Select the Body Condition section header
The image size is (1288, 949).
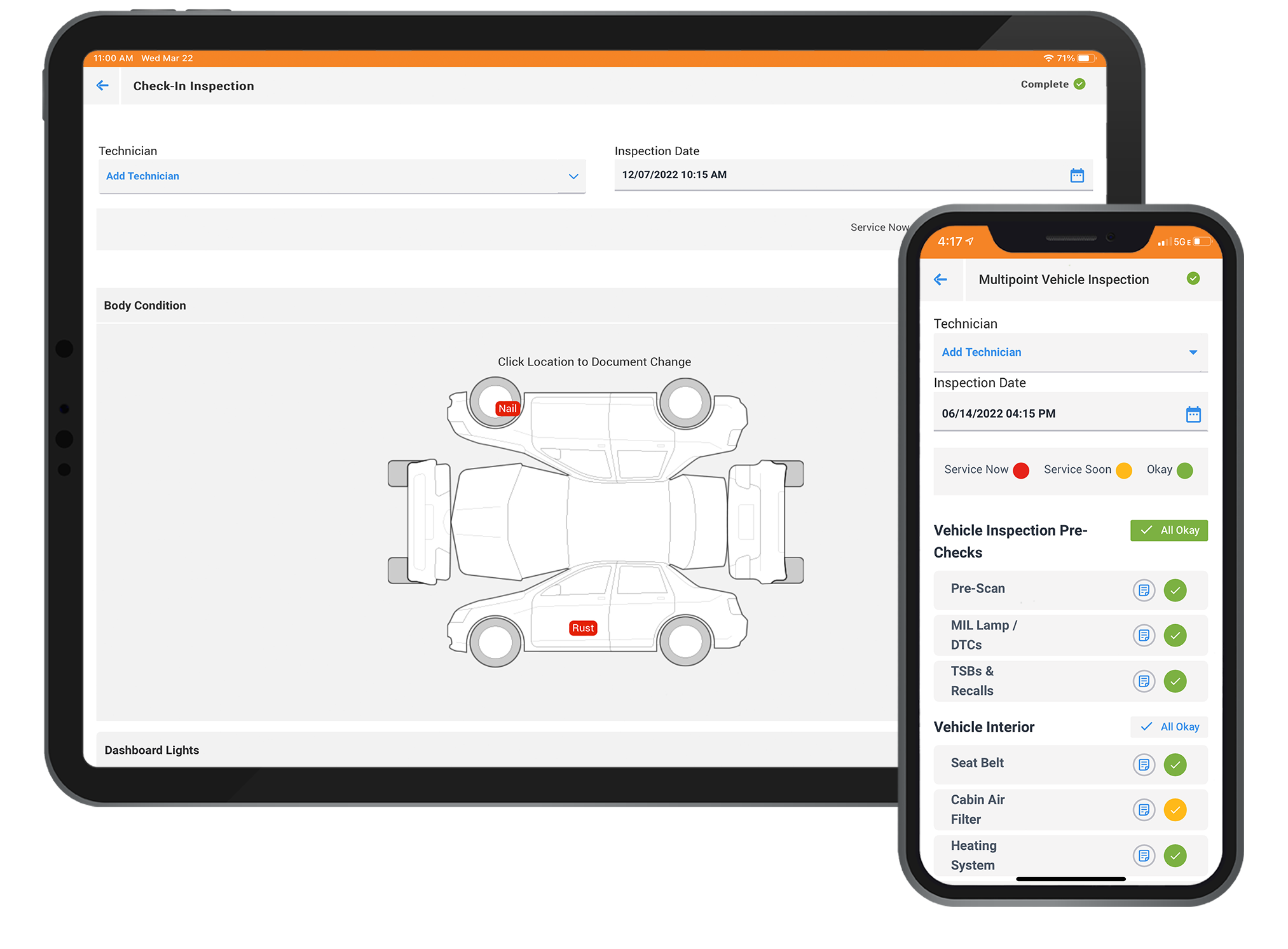tap(145, 305)
